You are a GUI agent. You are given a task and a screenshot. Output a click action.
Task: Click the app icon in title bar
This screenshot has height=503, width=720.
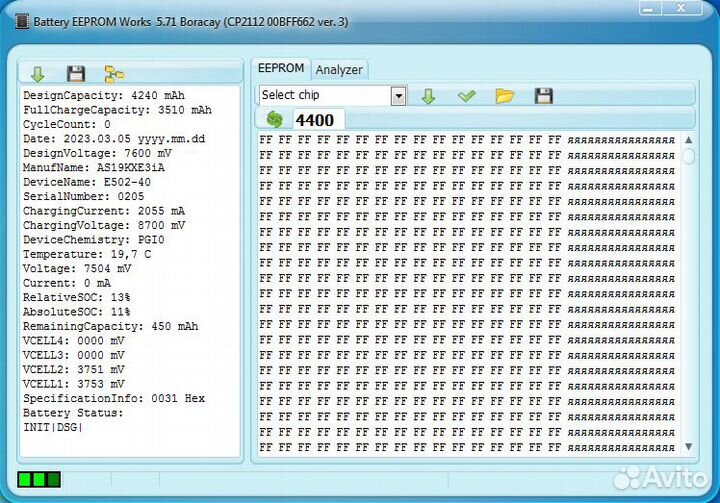pos(21,21)
